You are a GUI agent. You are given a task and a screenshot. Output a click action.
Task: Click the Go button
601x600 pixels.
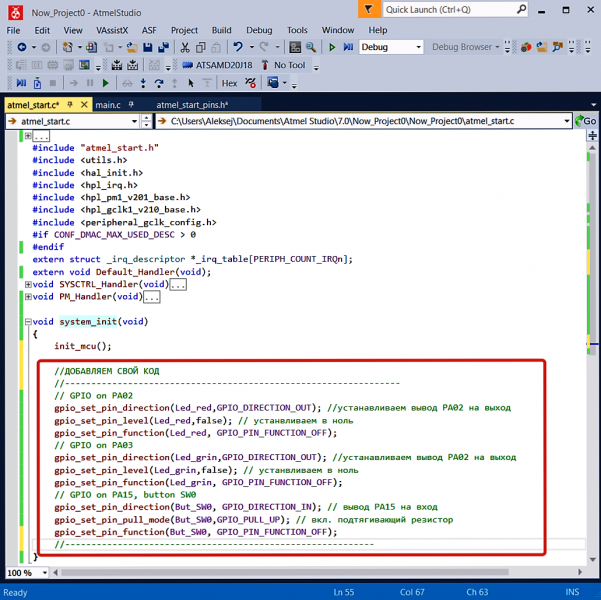pyautogui.click(x=586, y=121)
